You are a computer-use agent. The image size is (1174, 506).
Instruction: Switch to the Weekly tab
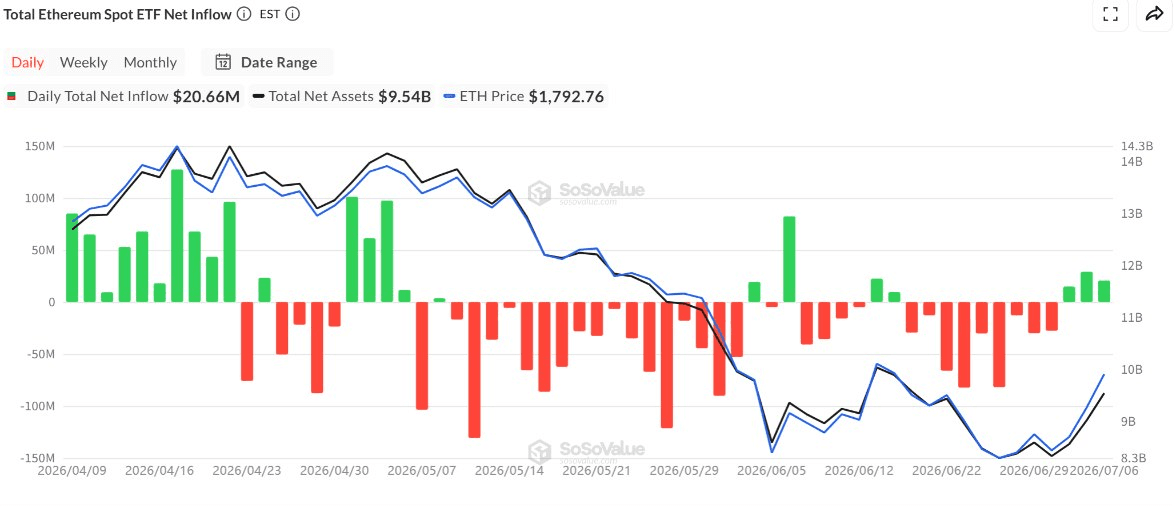click(84, 62)
